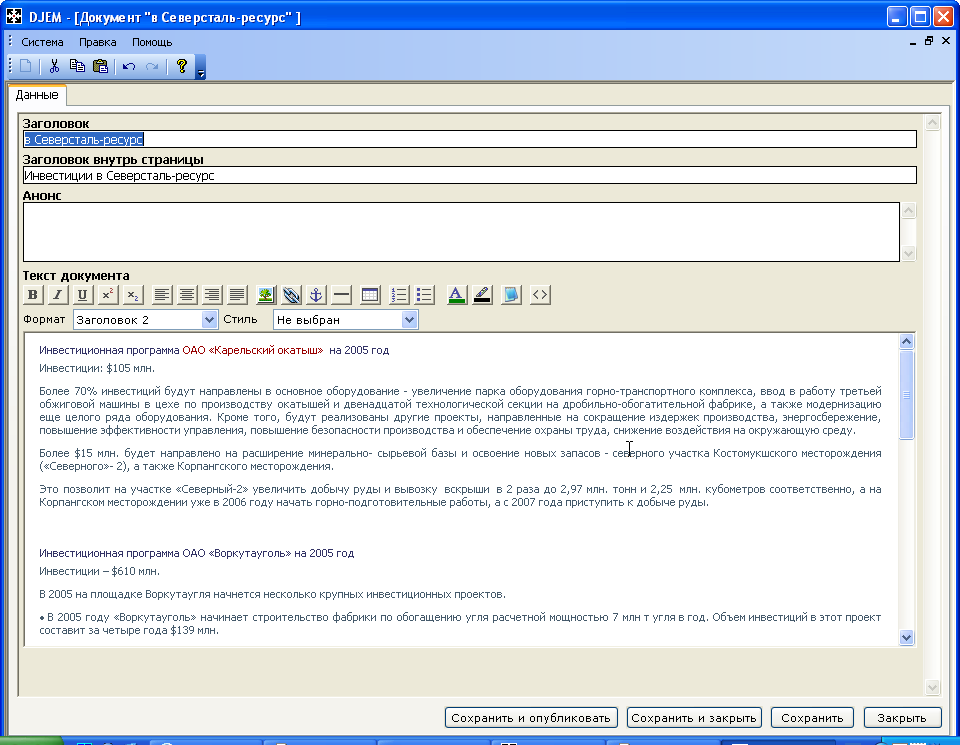960x745 pixels.
Task: Toggle underline formatting
Action: (82, 295)
